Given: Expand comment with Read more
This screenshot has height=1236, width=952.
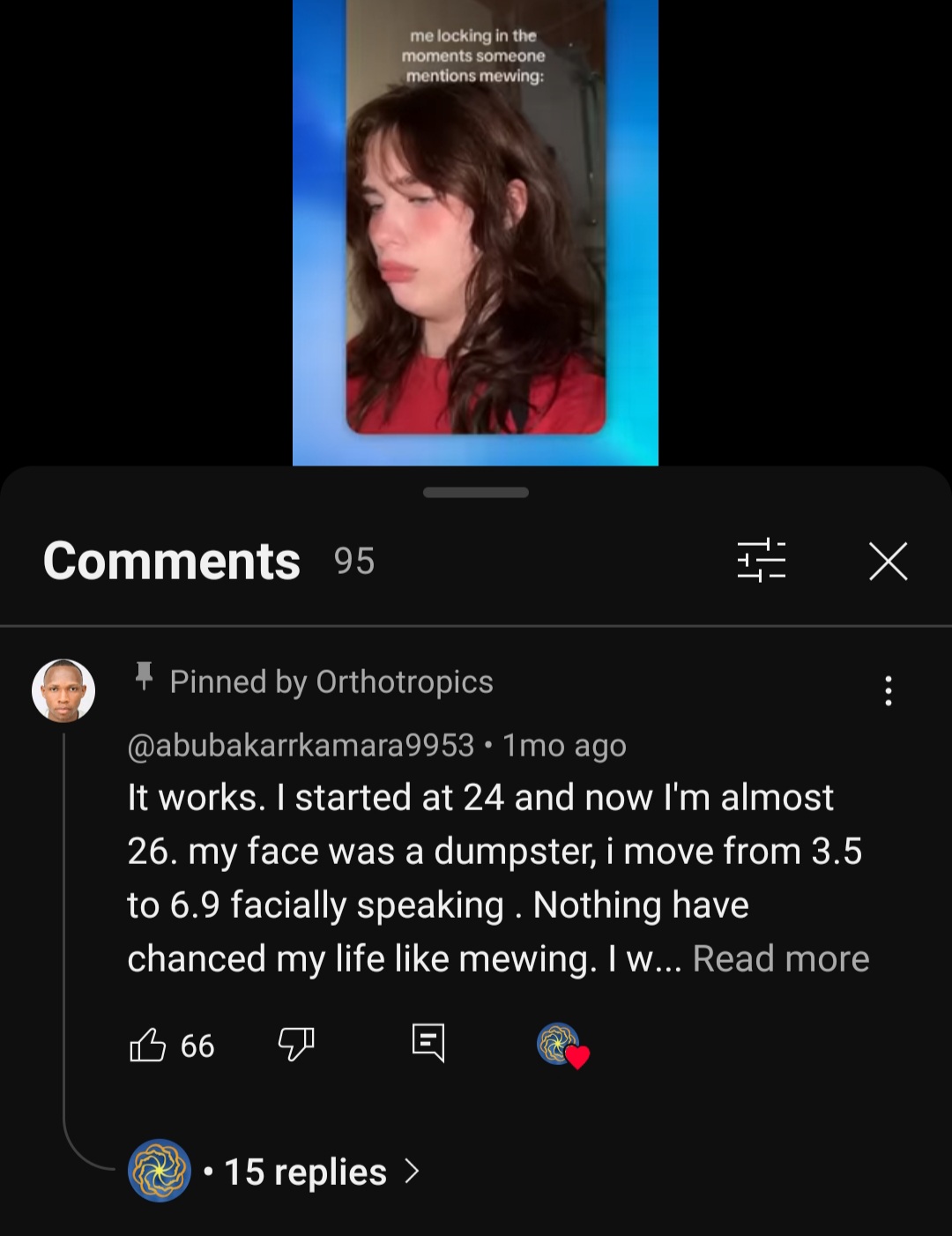Looking at the screenshot, I should click(781, 958).
